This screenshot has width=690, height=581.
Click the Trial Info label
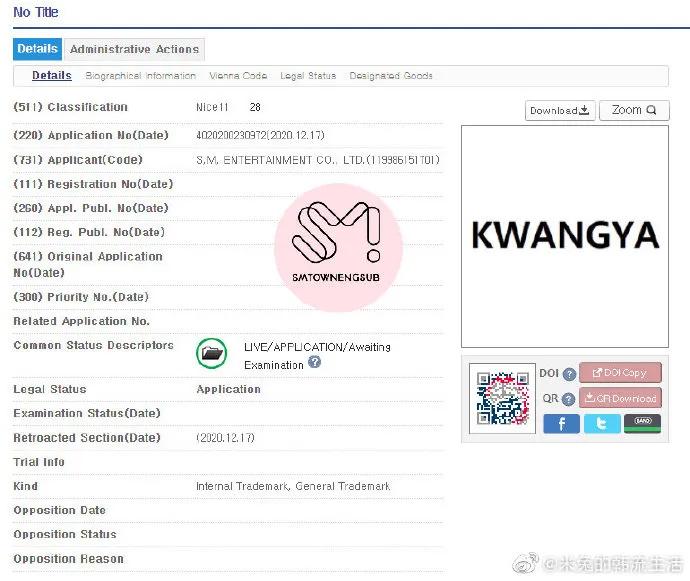(x=39, y=462)
